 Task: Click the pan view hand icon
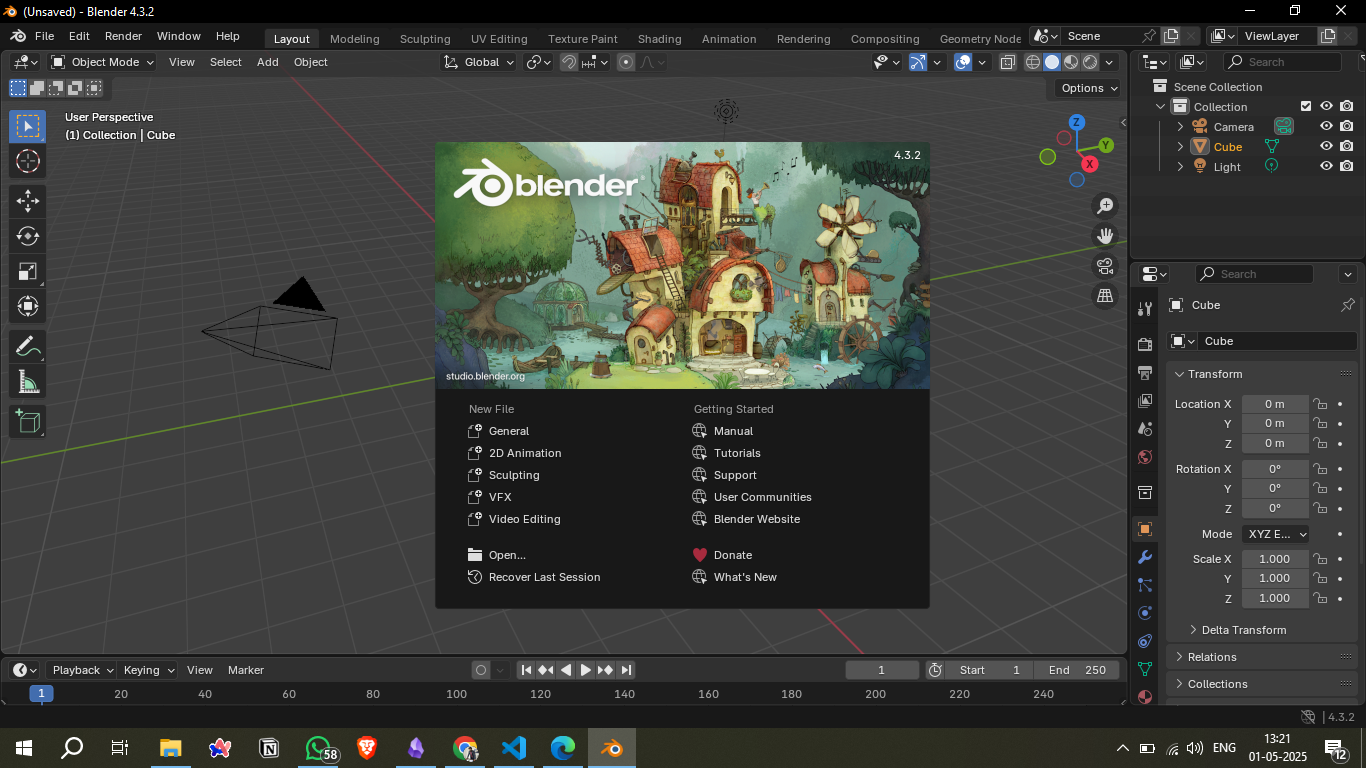click(x=1105, y=236)
